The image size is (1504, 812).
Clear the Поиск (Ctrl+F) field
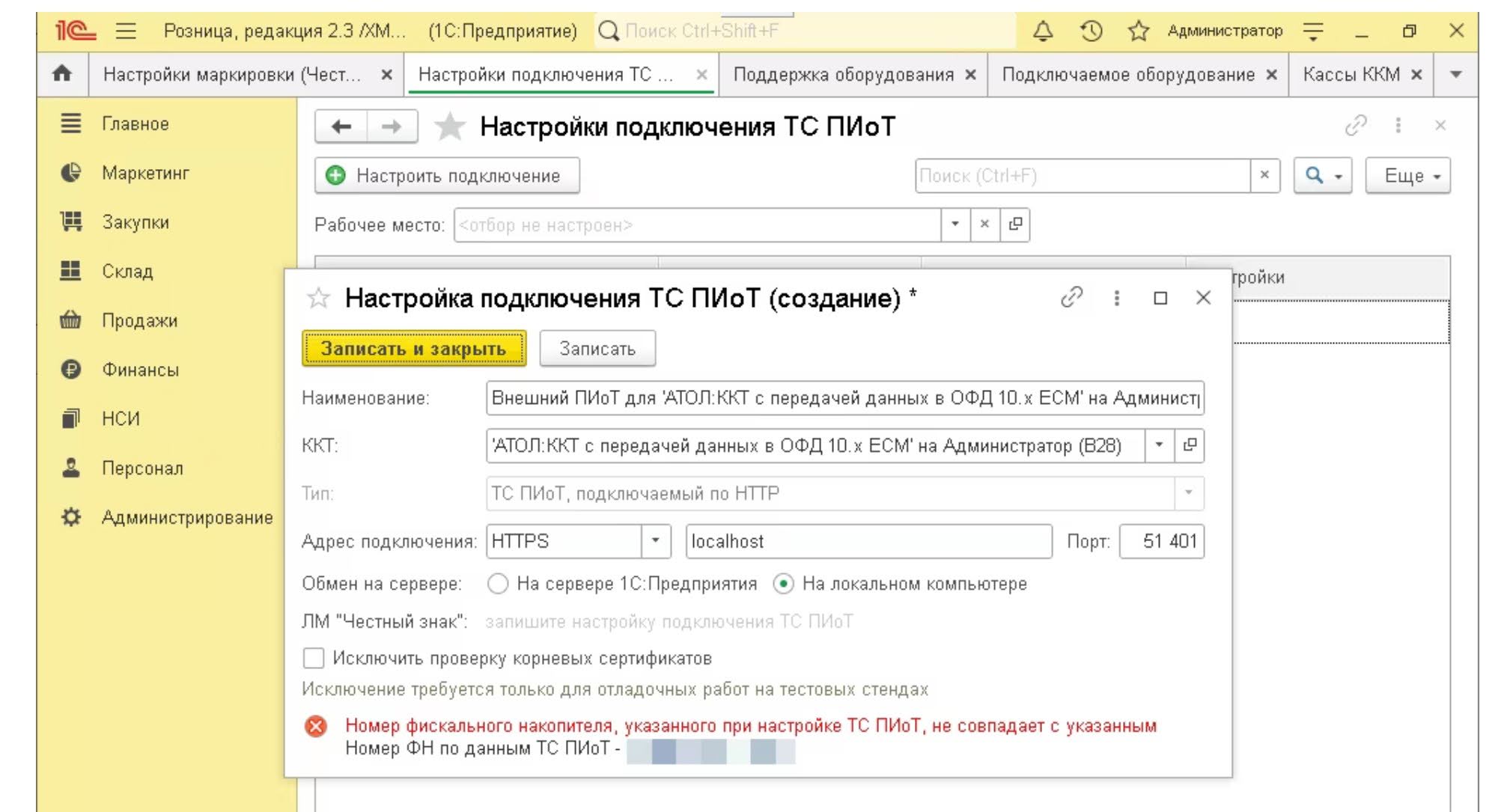pyautogui.click(x=1264, y=175)
